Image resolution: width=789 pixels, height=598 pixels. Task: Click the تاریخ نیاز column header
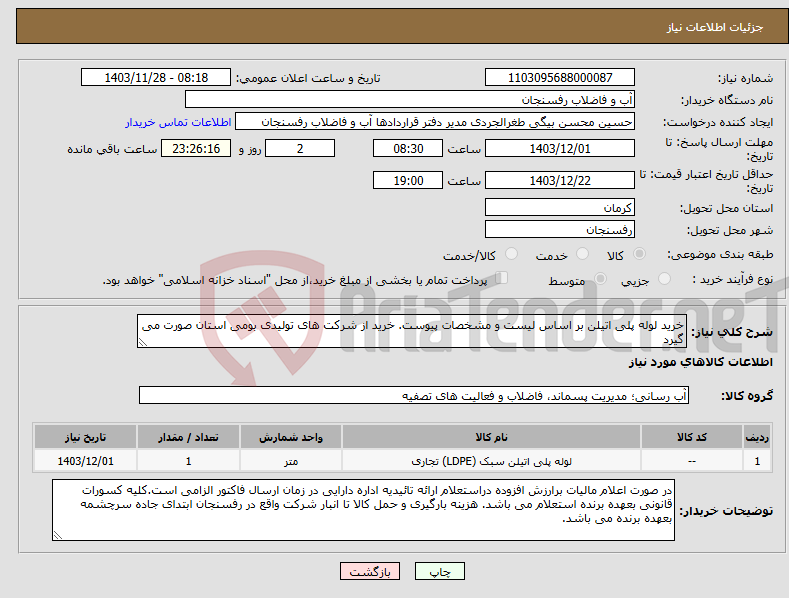85,437
